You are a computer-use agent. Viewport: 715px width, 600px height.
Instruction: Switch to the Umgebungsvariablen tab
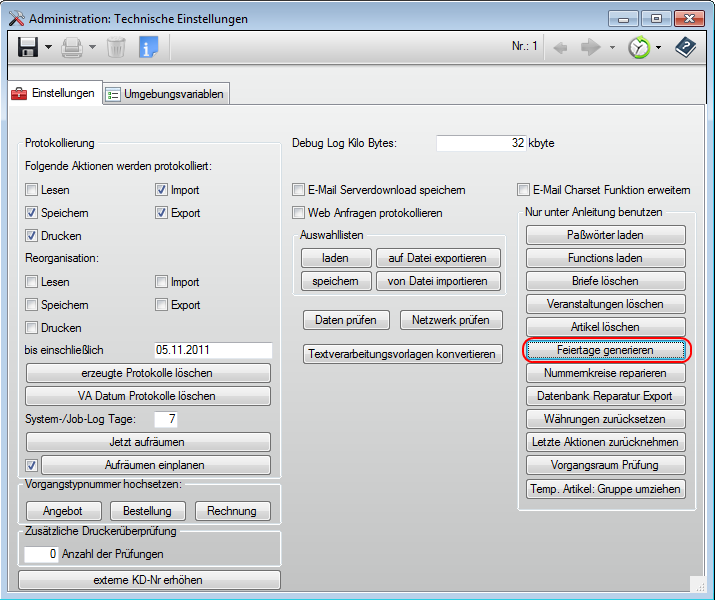click(x=166, y=94)
